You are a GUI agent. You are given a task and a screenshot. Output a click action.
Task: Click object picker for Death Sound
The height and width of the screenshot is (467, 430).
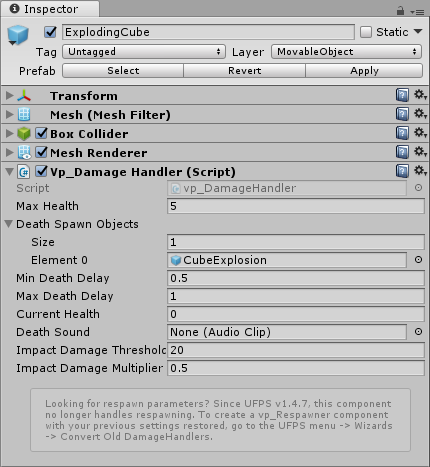point(418,332)
